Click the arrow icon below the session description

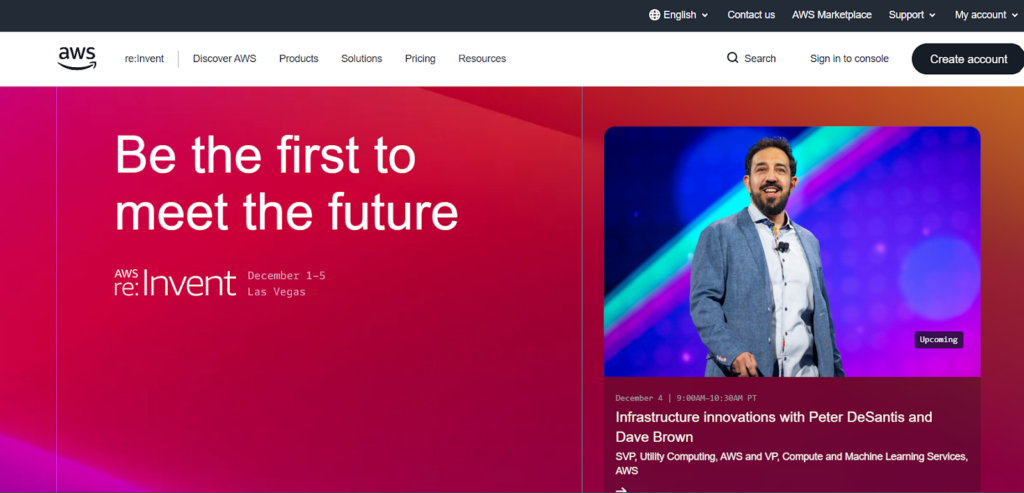(621, 489)
